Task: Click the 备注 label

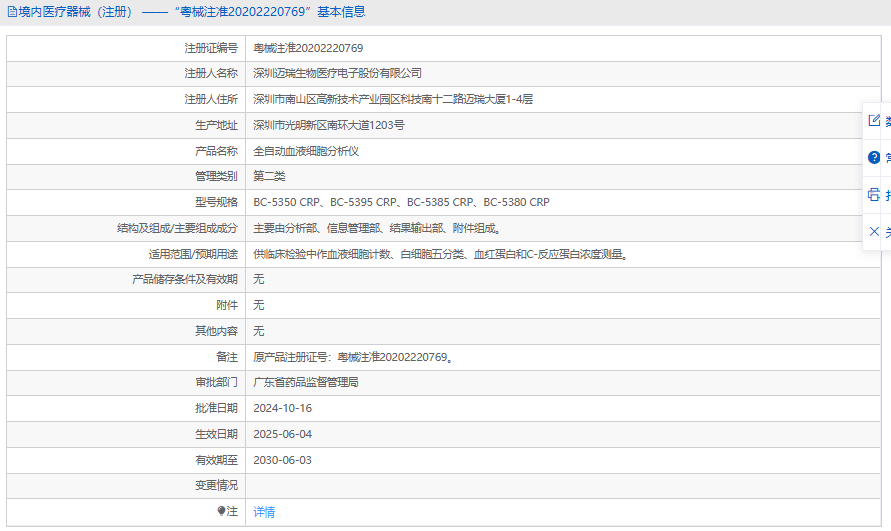Action: [227, 357]
